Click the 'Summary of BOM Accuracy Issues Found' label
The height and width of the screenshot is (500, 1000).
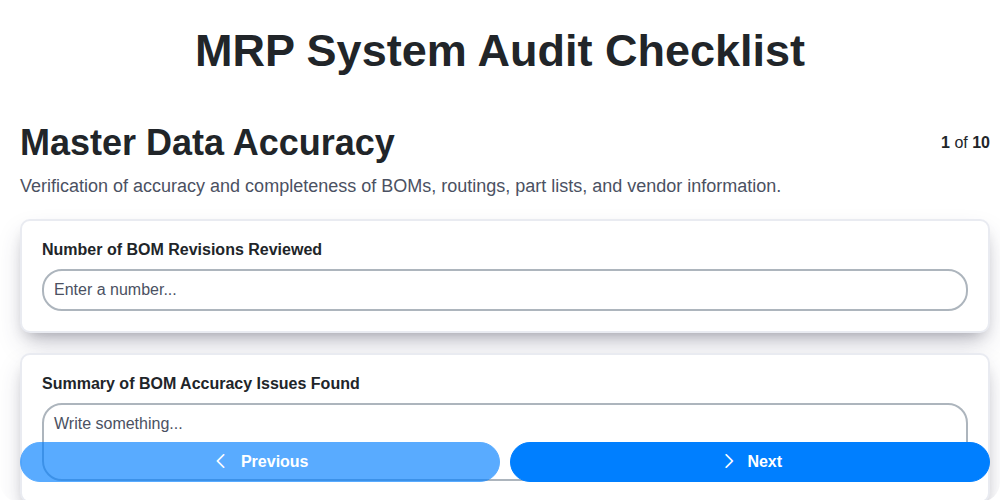(x=200, y=383)
